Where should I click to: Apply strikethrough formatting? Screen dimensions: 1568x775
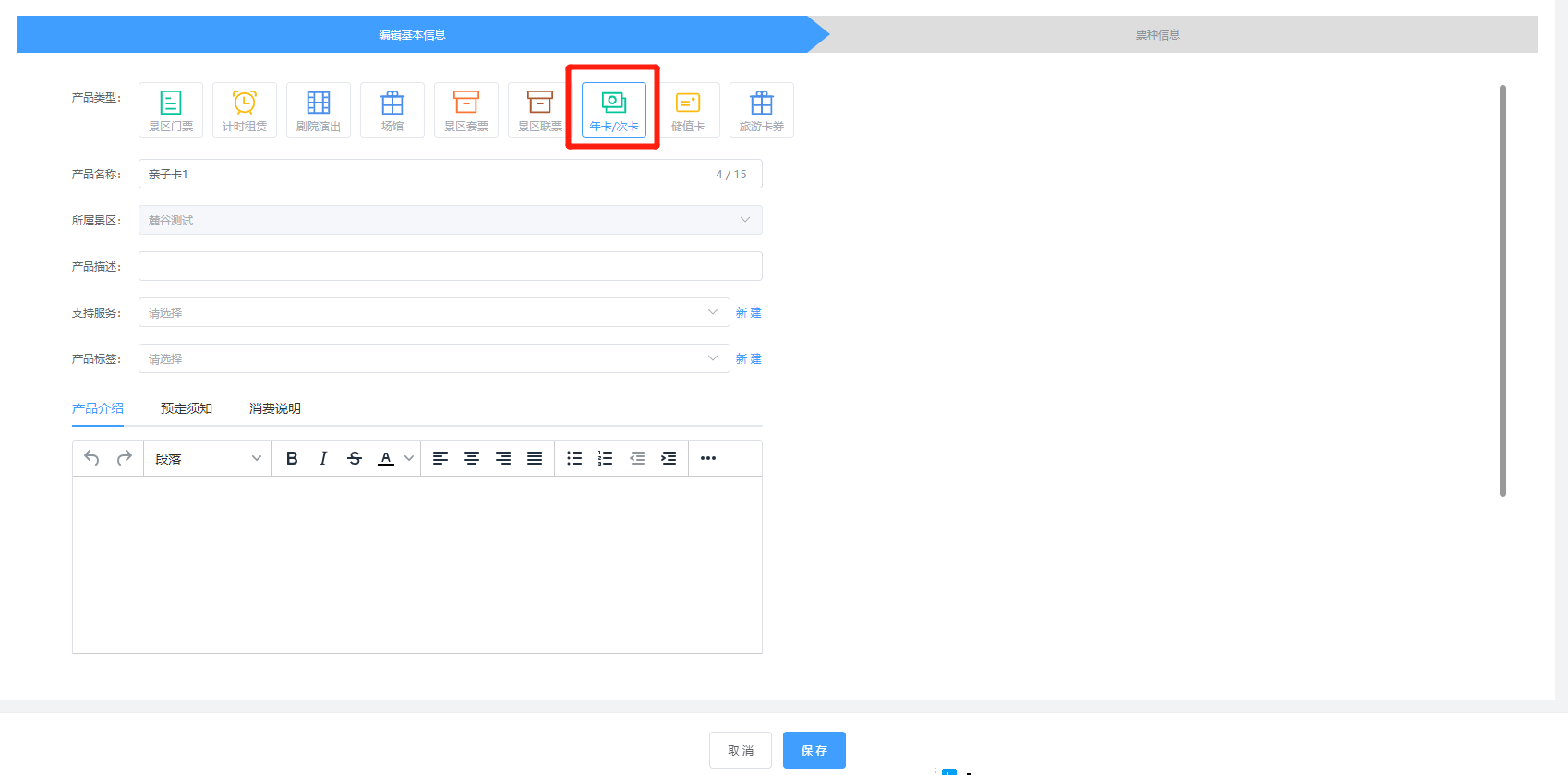coord(355,458)
